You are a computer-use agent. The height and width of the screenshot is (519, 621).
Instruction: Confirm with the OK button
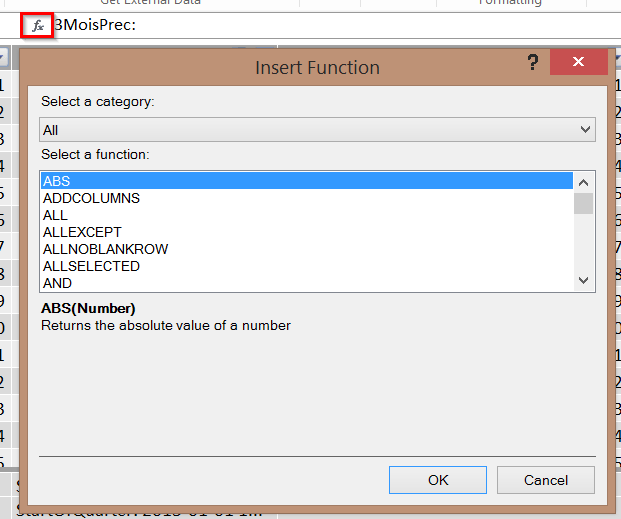pos(438,480)
